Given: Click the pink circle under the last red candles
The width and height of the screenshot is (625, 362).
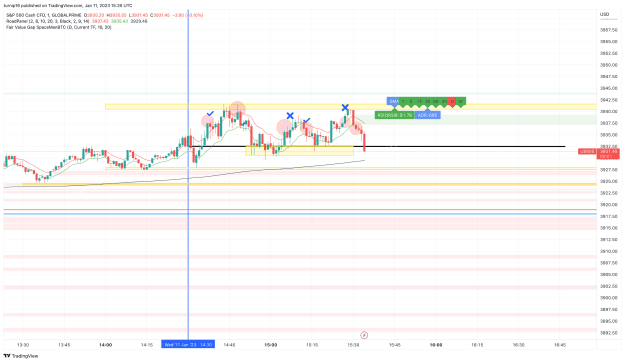Looking at the screenshot, I should coord(357,128).
